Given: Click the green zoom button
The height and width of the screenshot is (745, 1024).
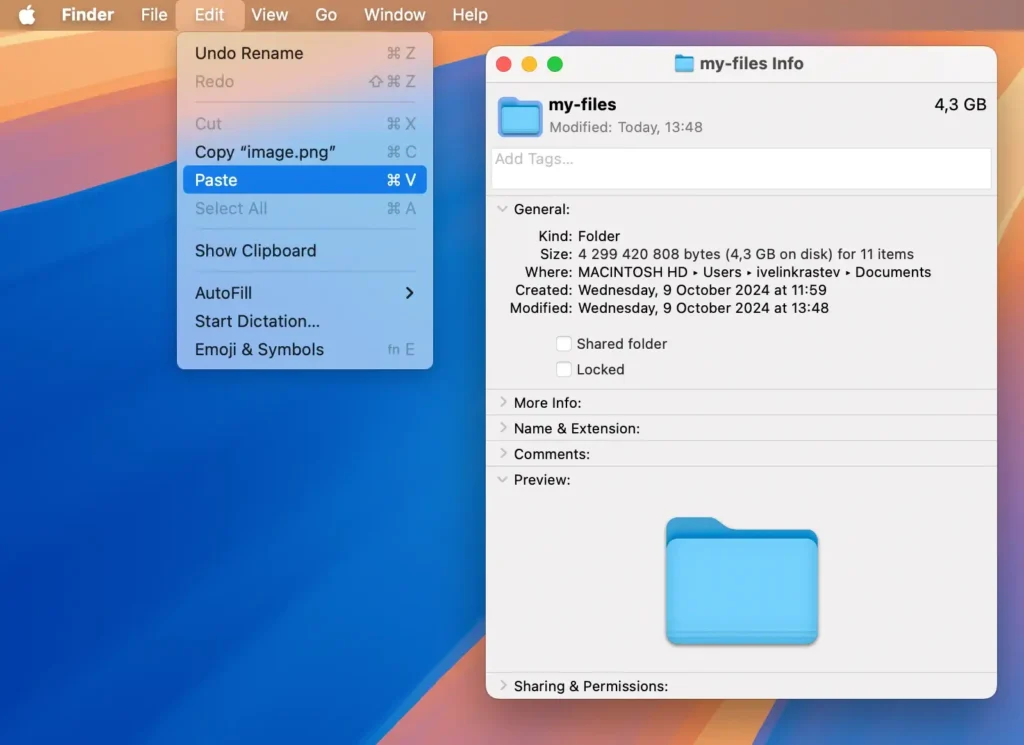Looking at the screenshot, I should pyautogui.click(x=555, y=64).
